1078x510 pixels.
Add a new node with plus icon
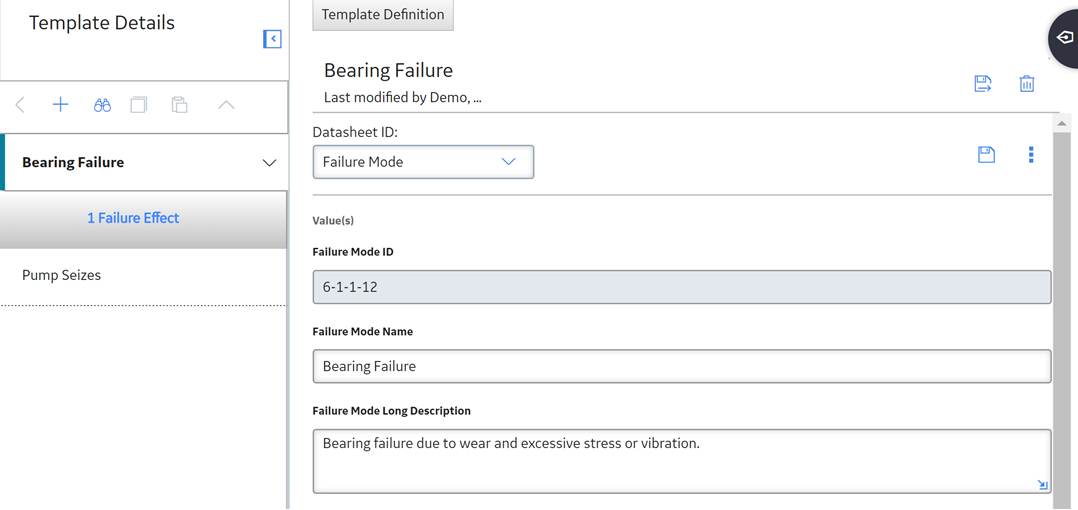[61, 105]
